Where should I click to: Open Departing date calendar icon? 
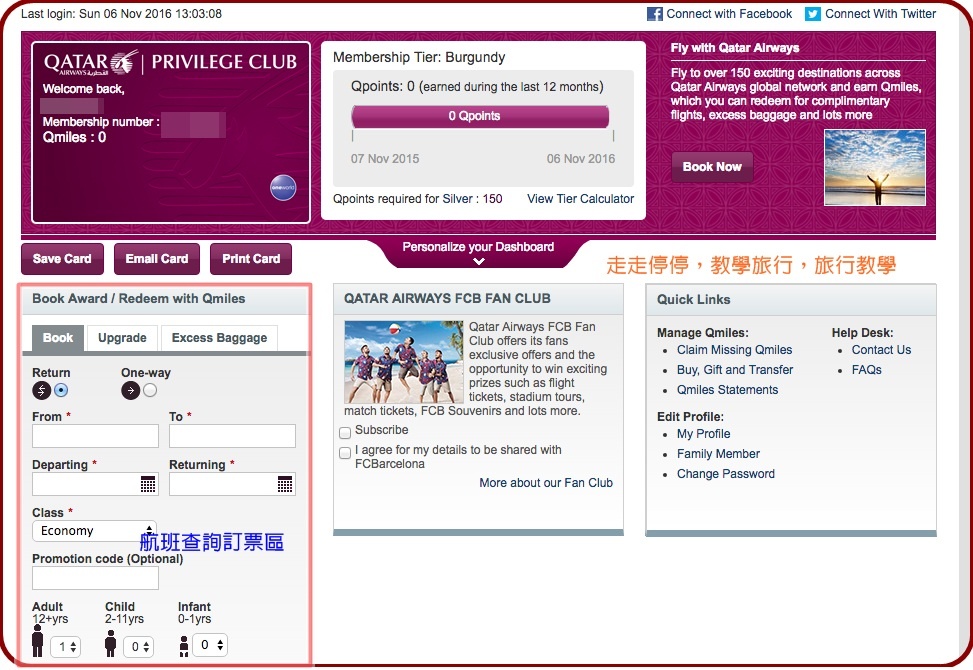point(148,485)
